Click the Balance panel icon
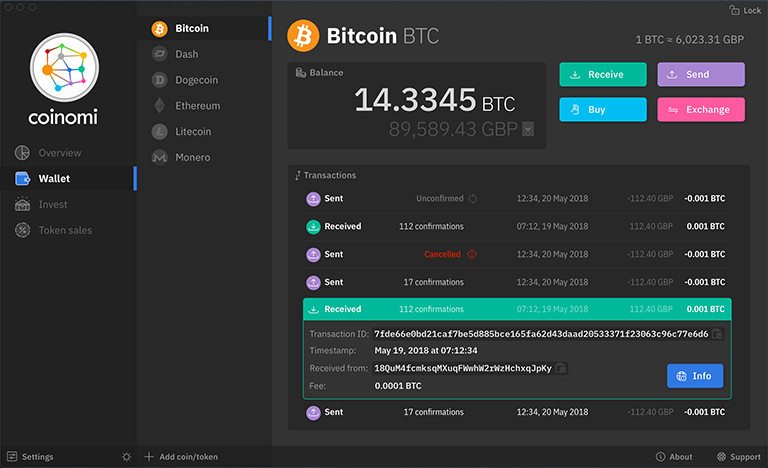The image size is (768, 468). pos(300,73)
